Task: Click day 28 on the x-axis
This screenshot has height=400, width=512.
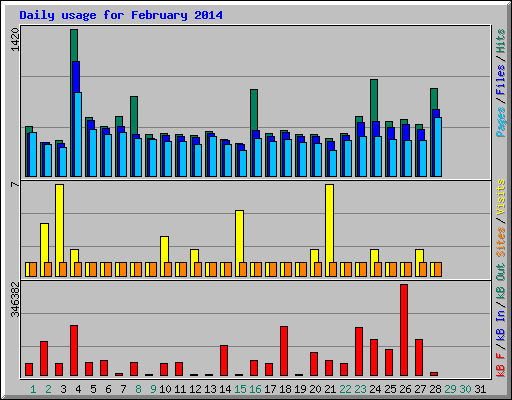Action: [x=435, y=389]
